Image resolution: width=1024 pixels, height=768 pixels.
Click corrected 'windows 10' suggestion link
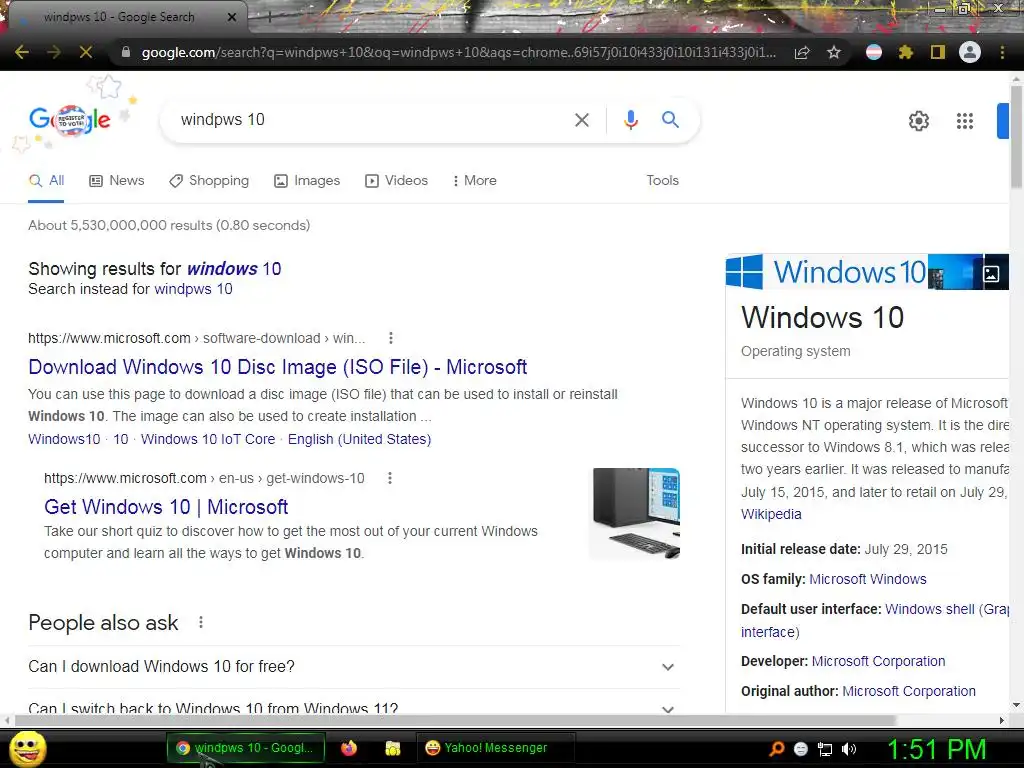click(x=234, y=269)
